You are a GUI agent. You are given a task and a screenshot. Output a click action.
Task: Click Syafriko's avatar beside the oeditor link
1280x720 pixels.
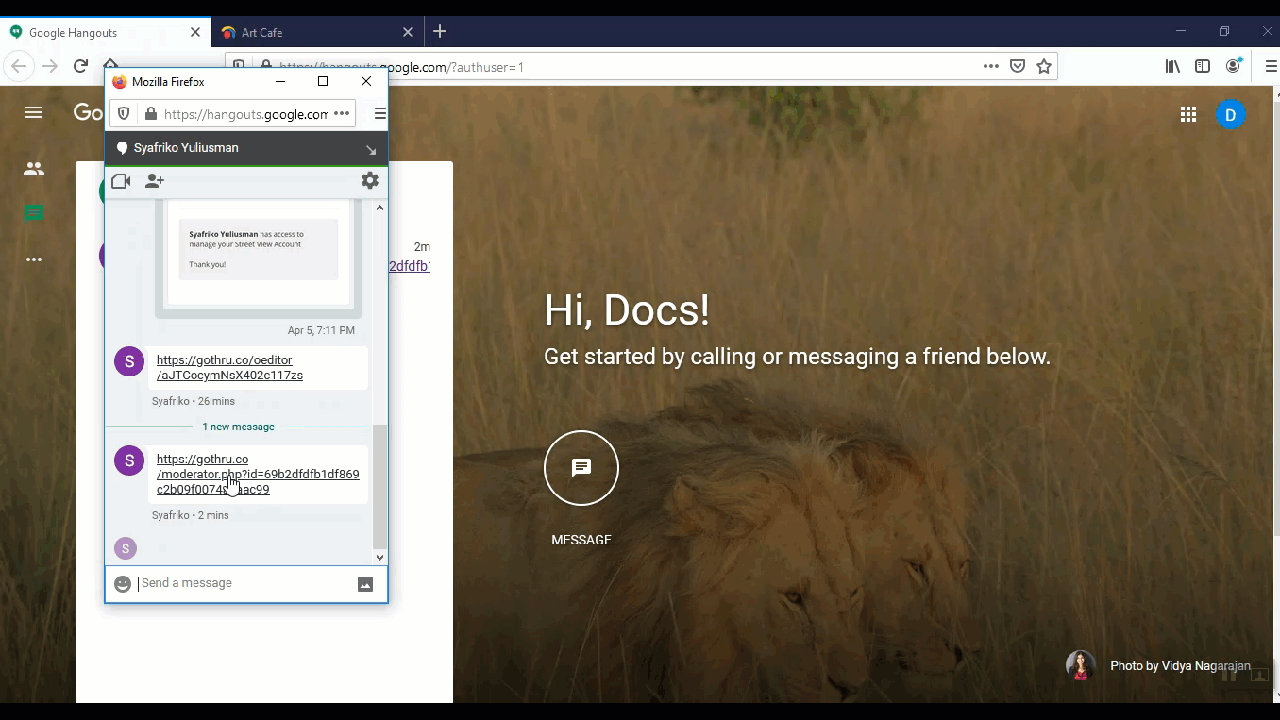click(x=129, y=361)
